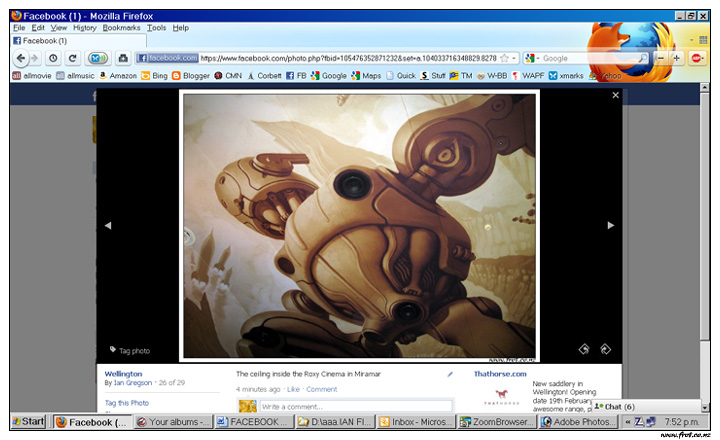The height and width of the screenshot is (440, 720).
Task: Reload the page with the refresh button
Action: point(73,58)
